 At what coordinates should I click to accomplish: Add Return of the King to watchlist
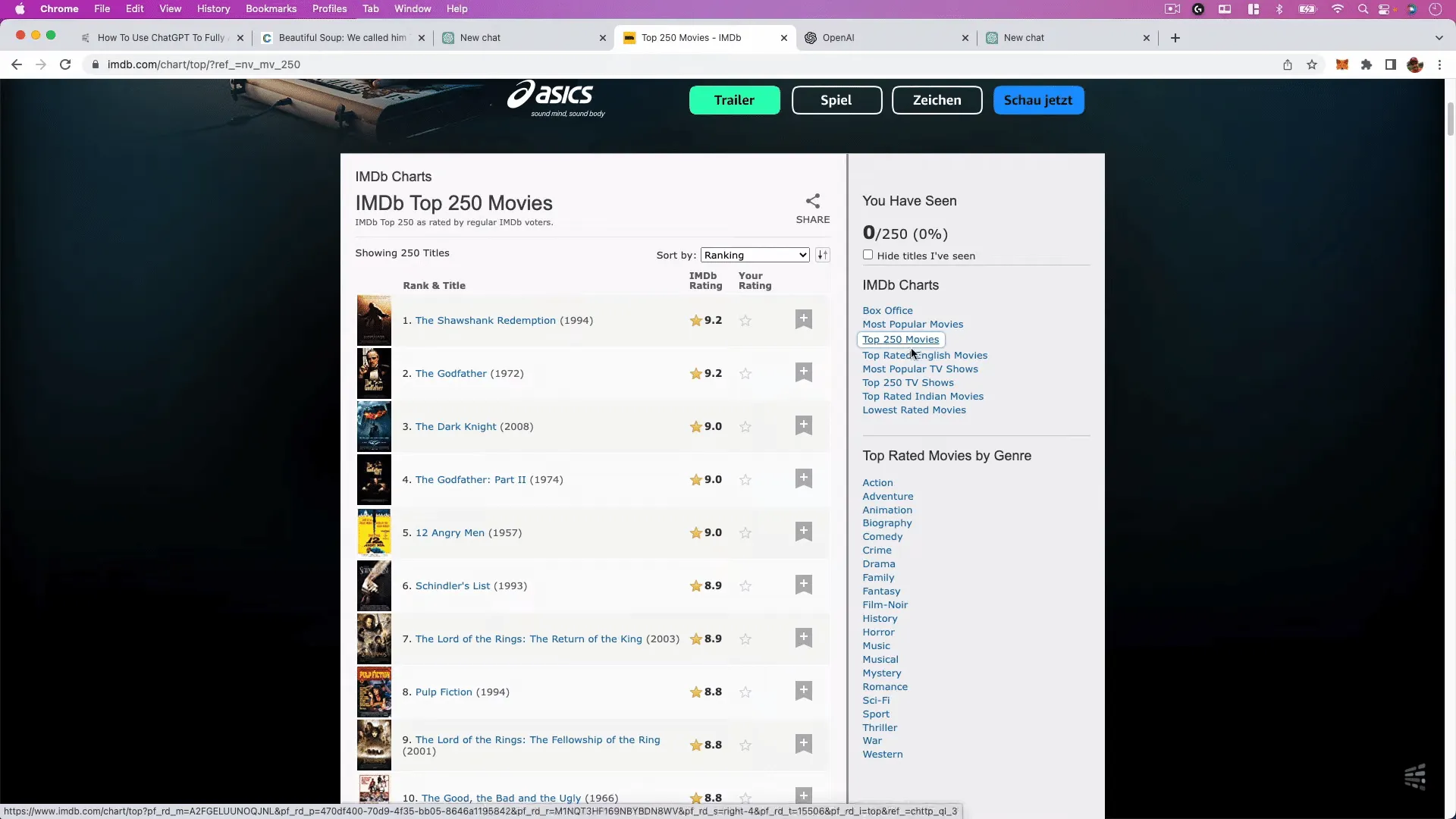pyautogui.click(x=804, y=638)
